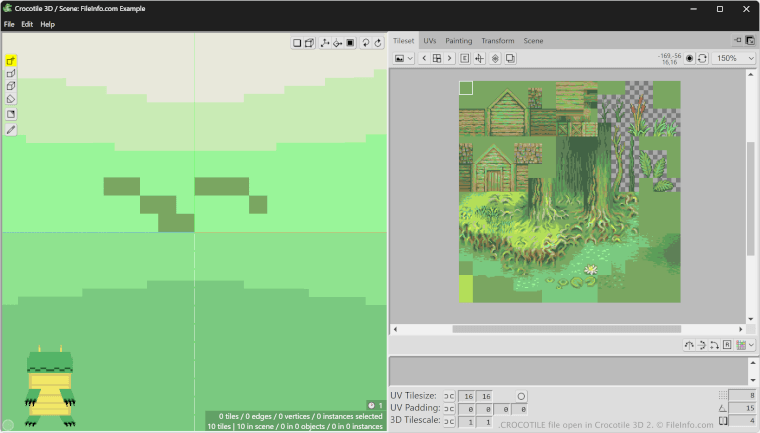760x433 pixels.
Task: Open the tileset image dropdown
Action: 403,59
